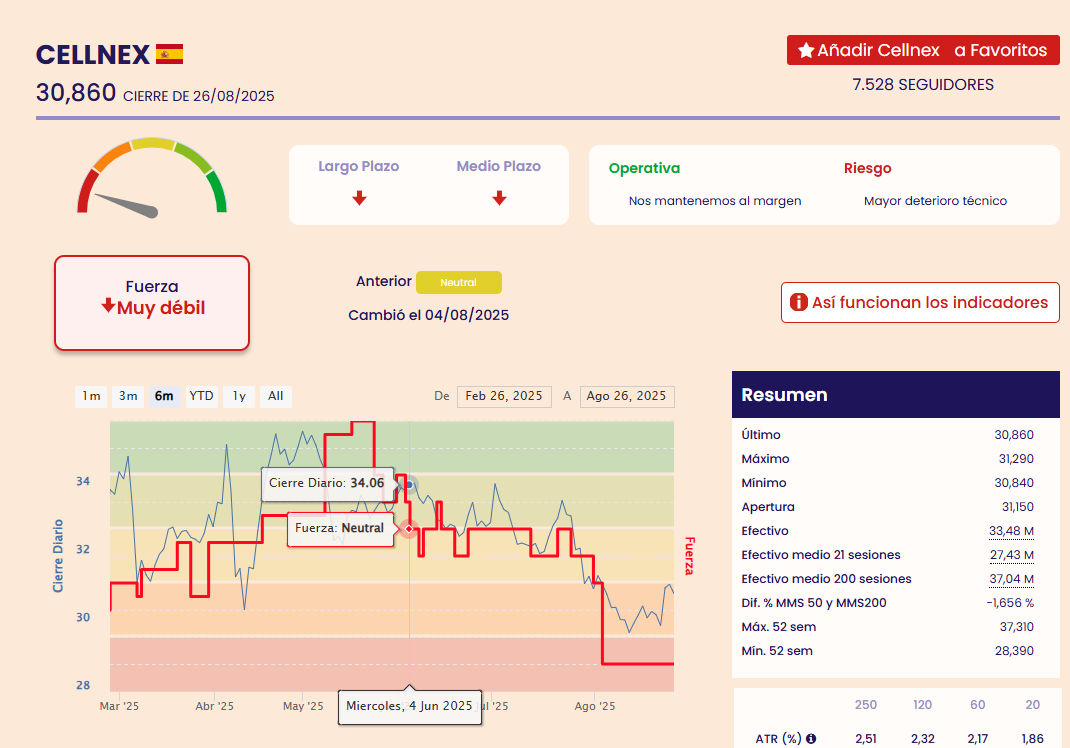Click the 250 column header in ATR table

(866, 705)
